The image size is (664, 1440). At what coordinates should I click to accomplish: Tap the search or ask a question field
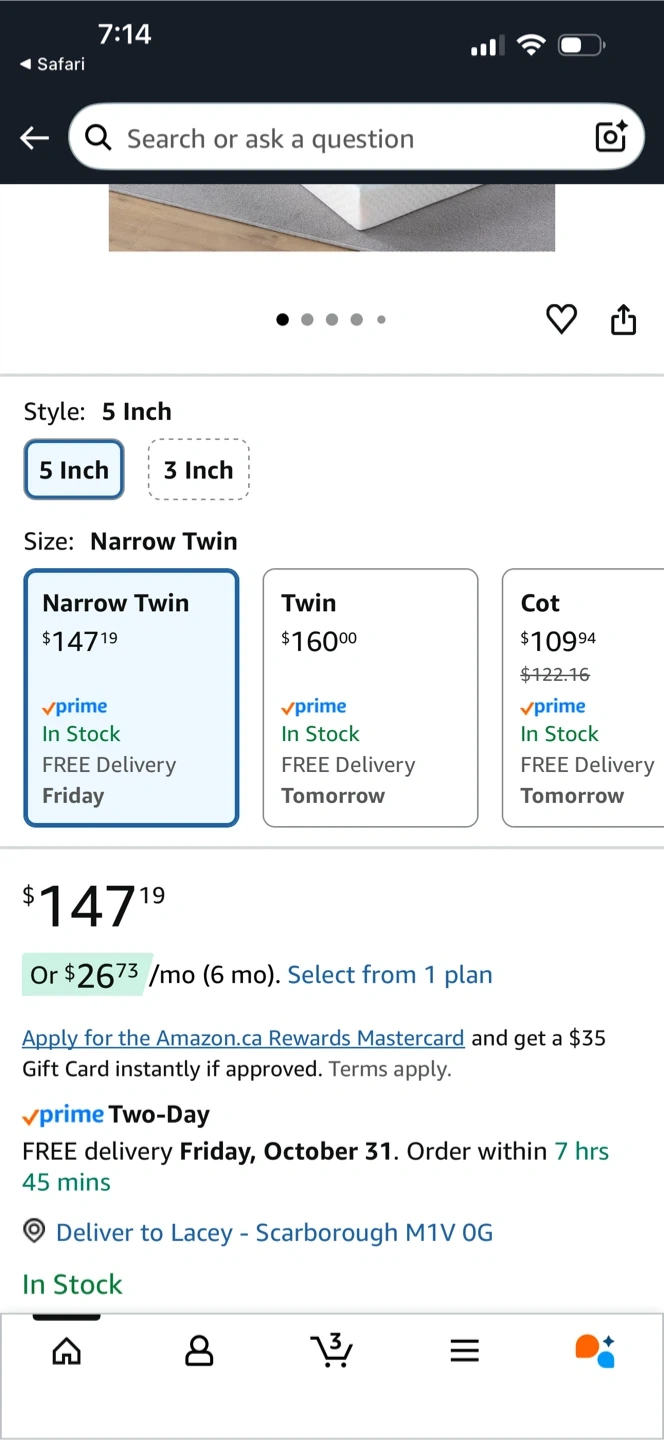[340, 138]
